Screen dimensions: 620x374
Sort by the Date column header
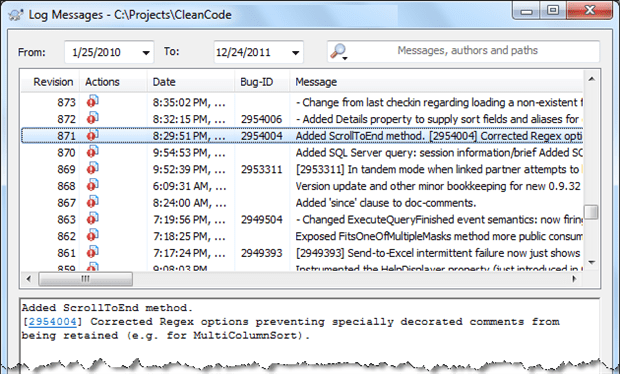[x=164, y=82]
